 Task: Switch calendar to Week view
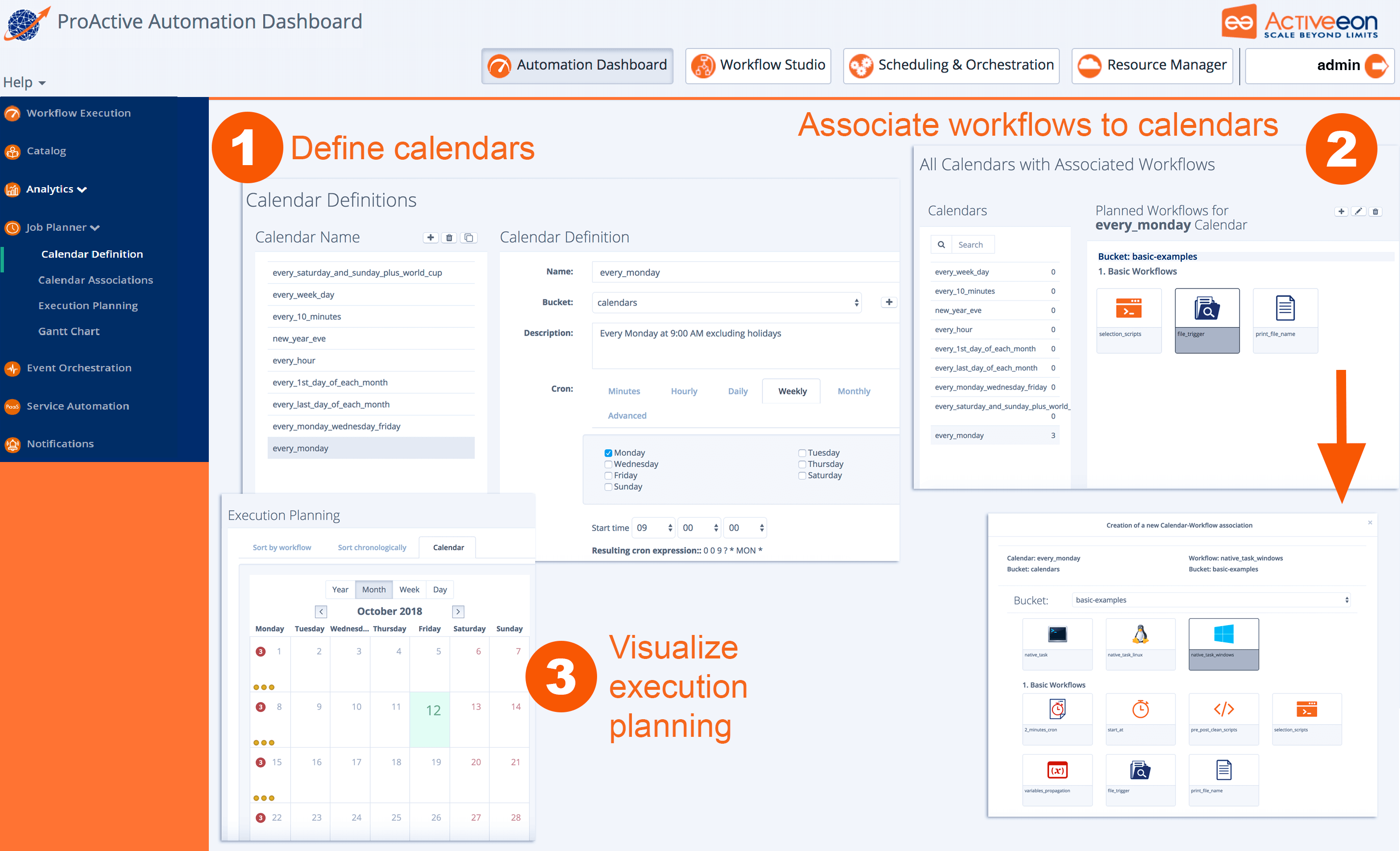point(409,589)
